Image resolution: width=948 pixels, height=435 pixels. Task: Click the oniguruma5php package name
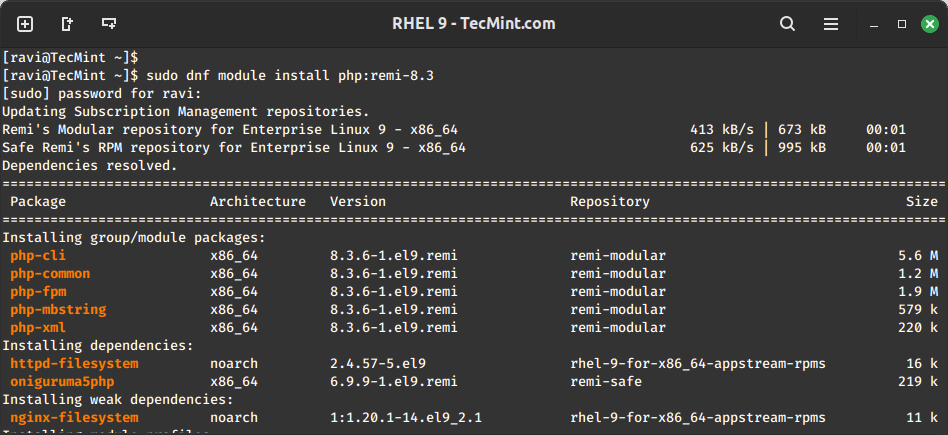click(x=62, y=382)
